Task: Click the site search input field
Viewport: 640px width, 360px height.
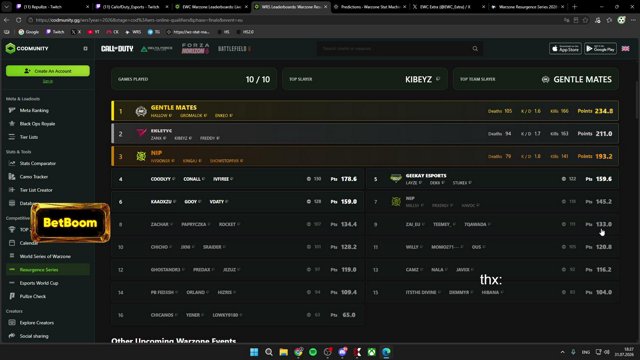Action: (394, 49)
